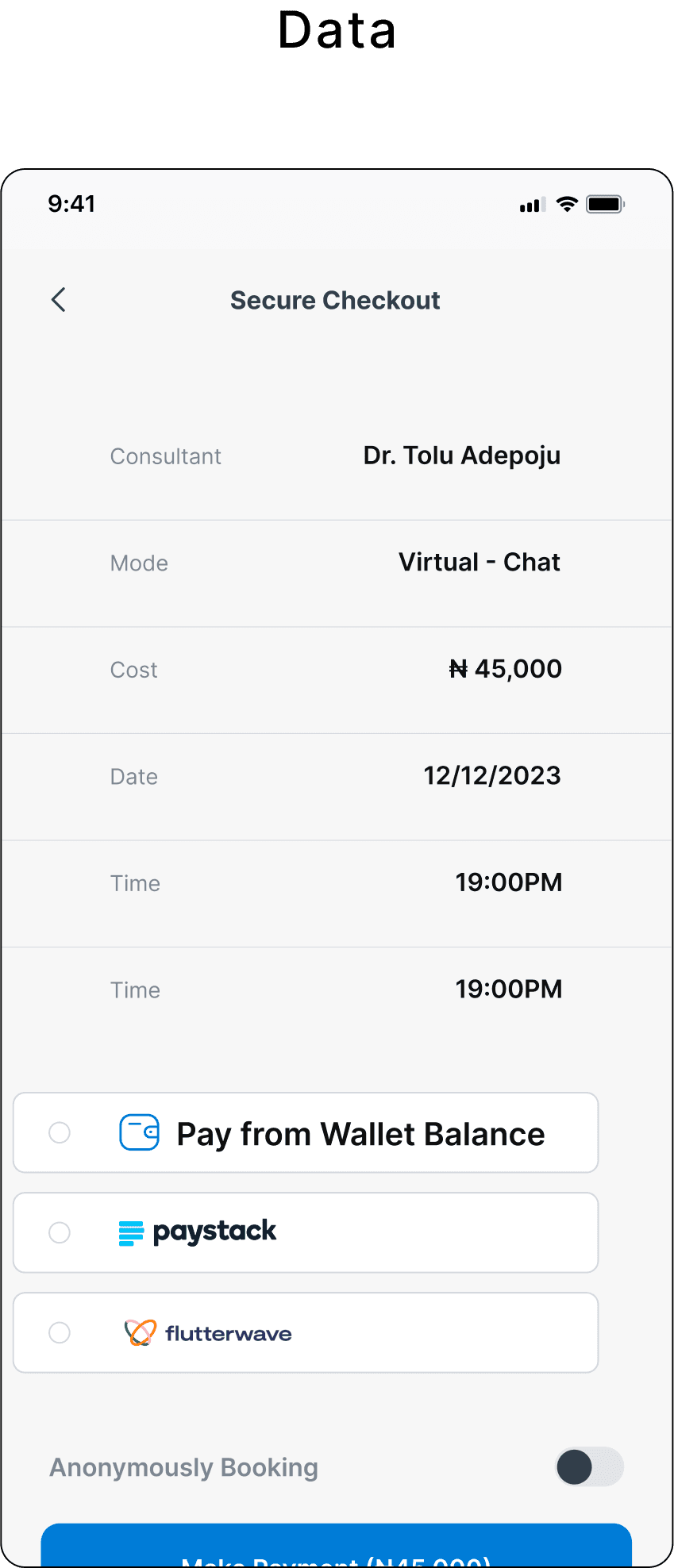
Task: Tap the Virtual - Chat mode value
Action: pos(480,562)
